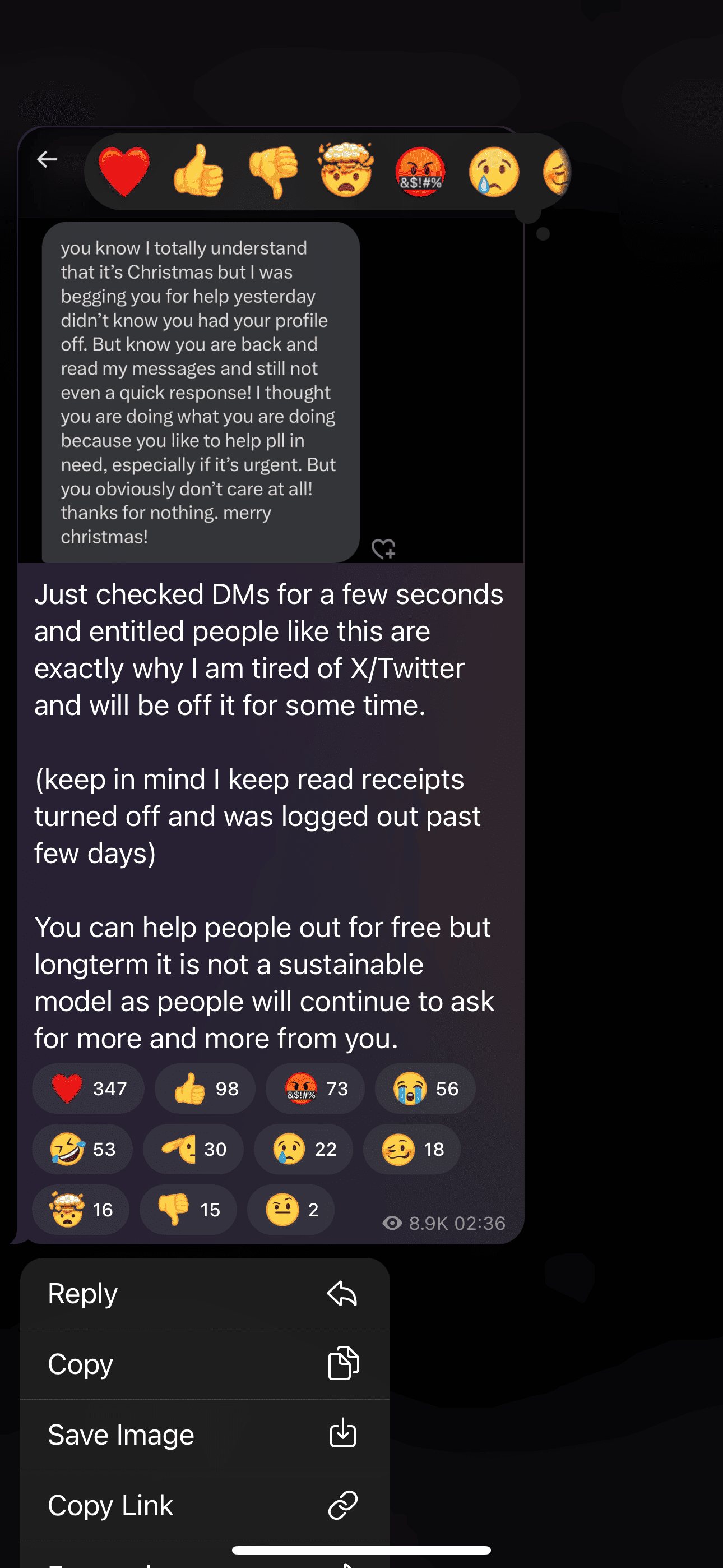Image resolution: width=723 pixels, height=1568 pixels.
Task: React with the crying face emoji
Action: click(494, 172)
